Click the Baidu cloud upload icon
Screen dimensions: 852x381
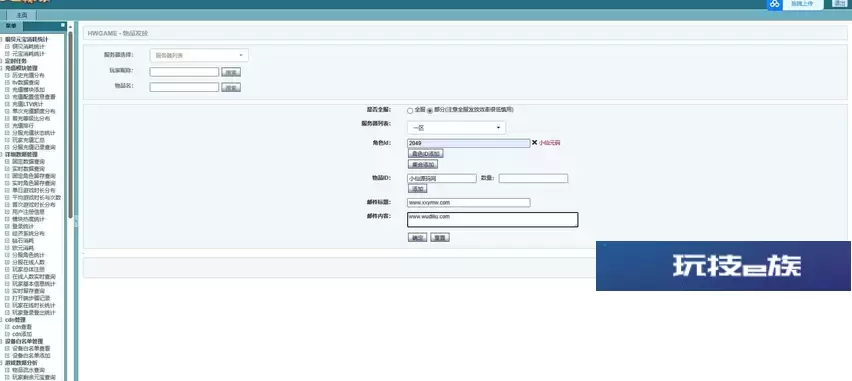[x=774, y=4]
